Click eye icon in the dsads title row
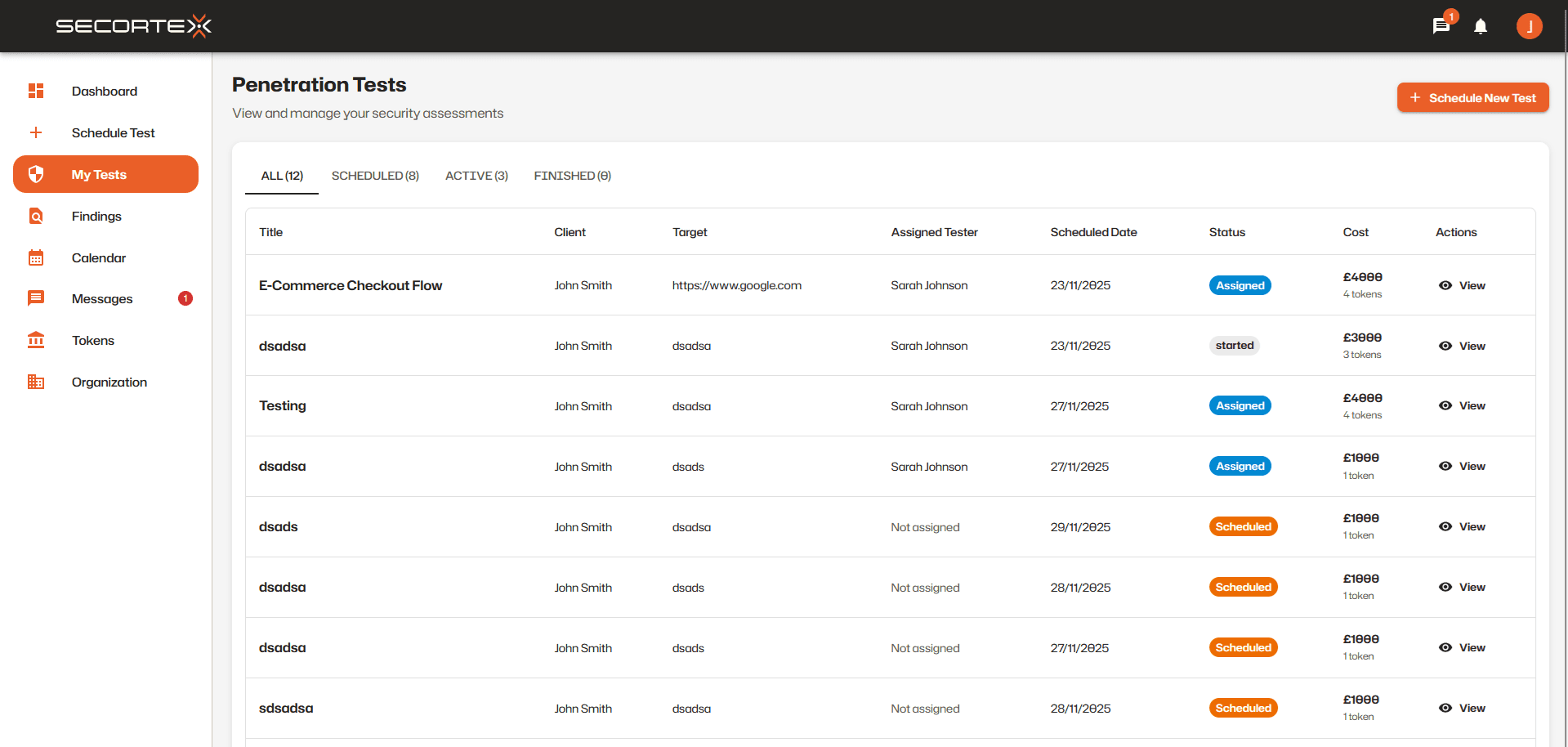Screen dimensions: 1568x747 1445,526
